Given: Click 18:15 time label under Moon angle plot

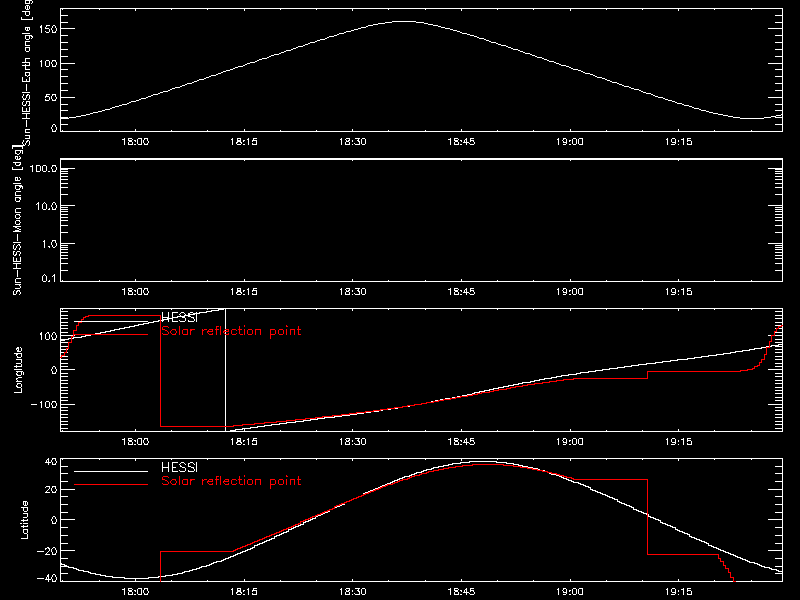Looking at the screenshot, I should [x=244, y=292].
